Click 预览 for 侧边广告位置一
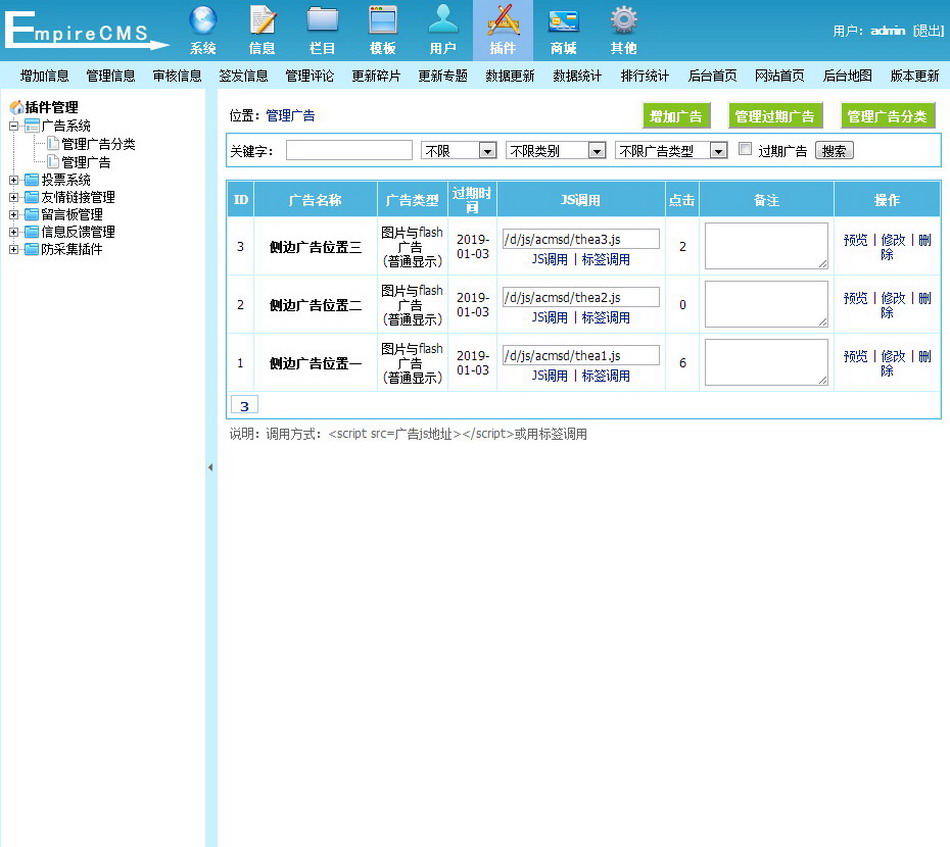 pyautogui.click(x=855, y=356)
